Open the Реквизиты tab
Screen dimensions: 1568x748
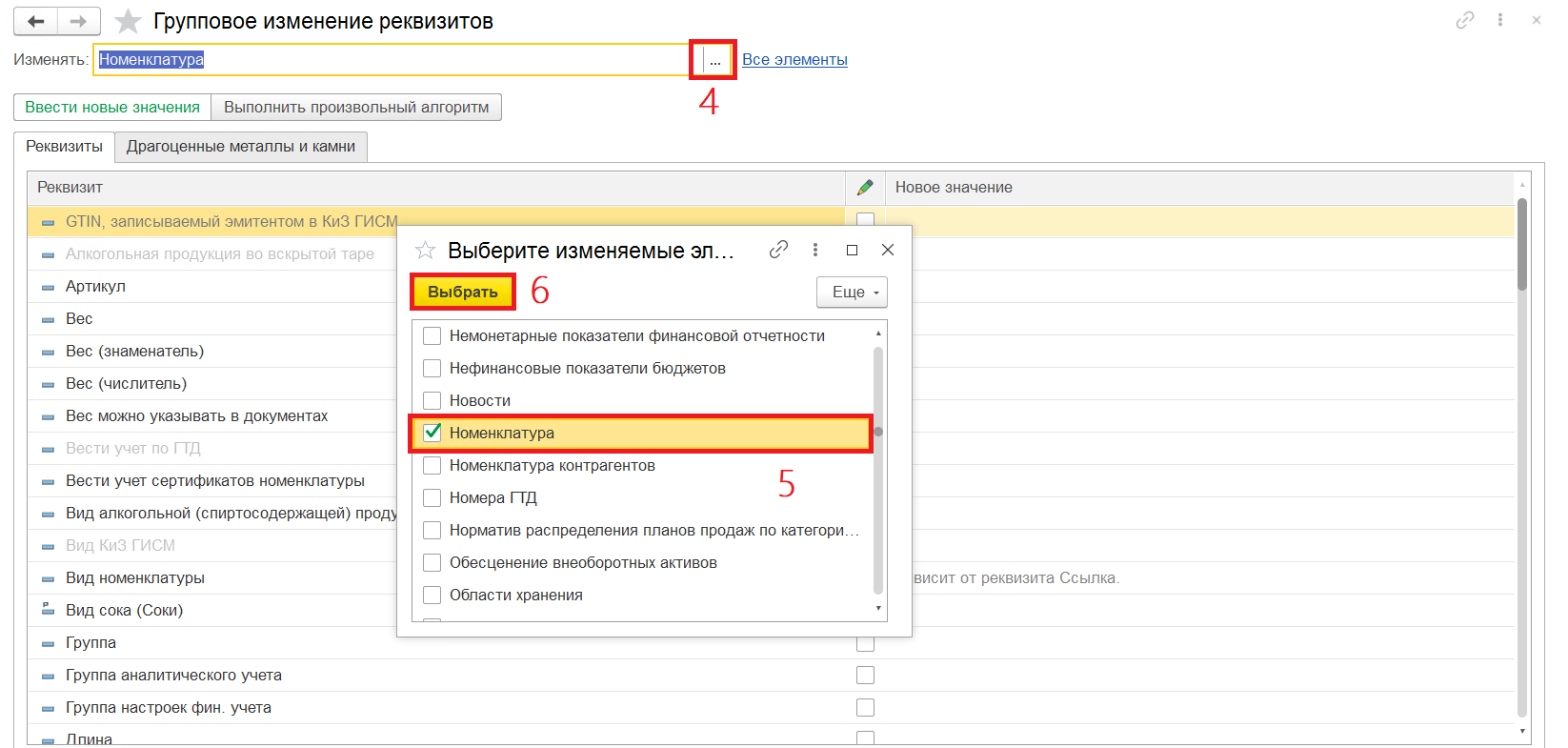click(x=64, y=147)
